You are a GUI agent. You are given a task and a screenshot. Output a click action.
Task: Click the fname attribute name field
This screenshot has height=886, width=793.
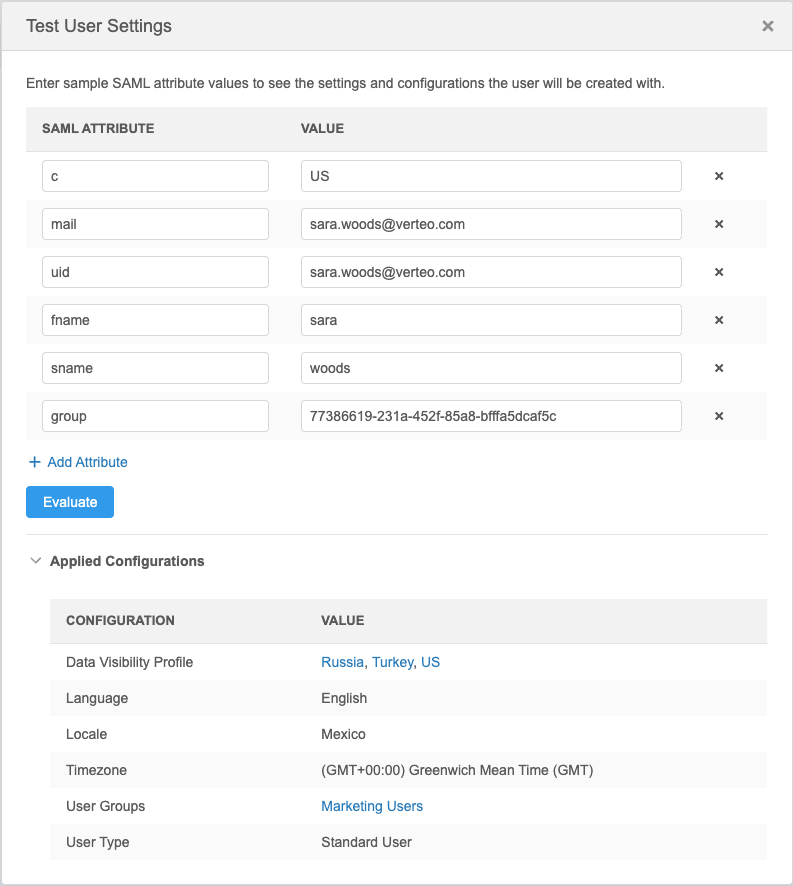(155, 320)
